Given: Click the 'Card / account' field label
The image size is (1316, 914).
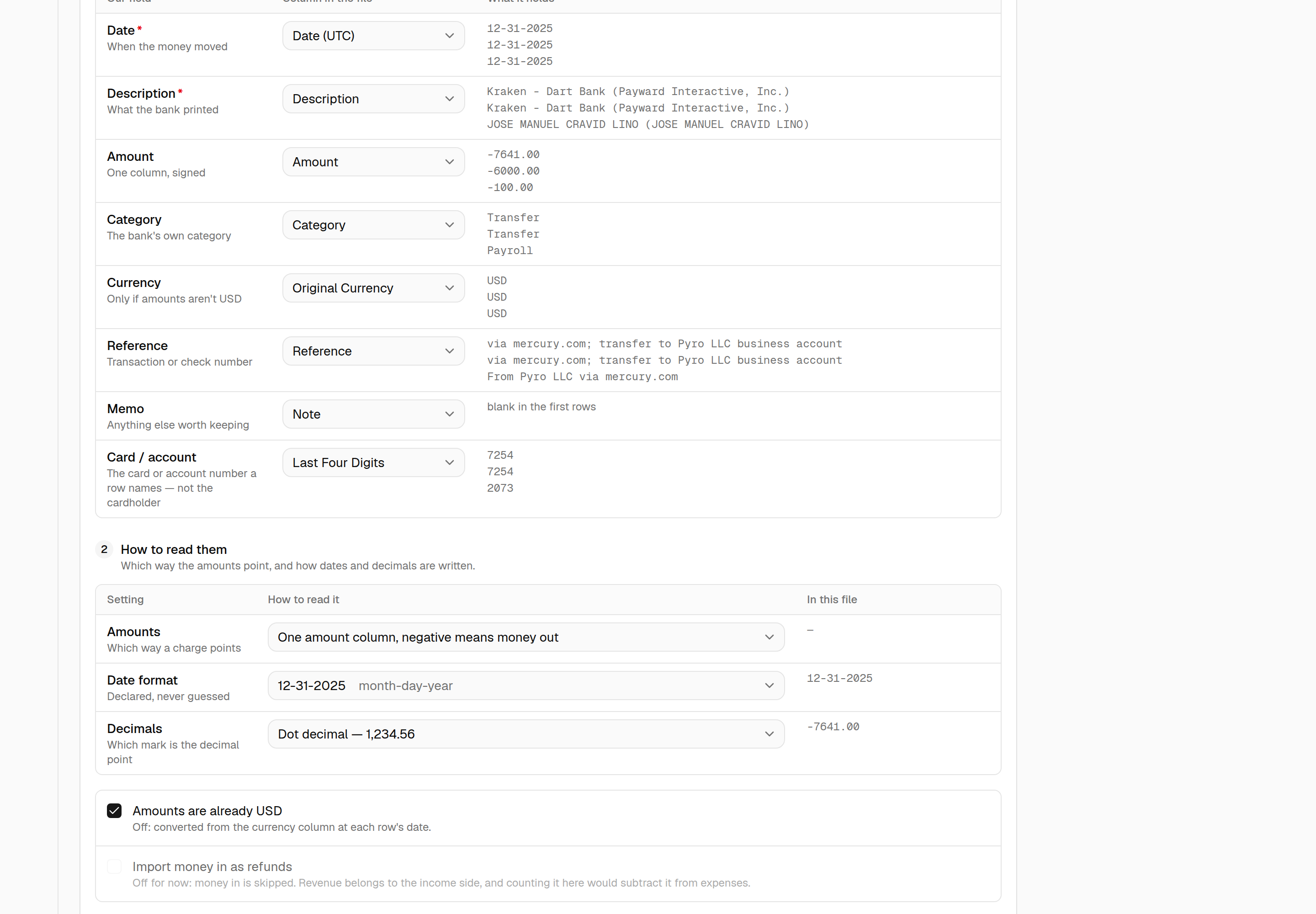Looking at the screenshot, I should (151, 457).
